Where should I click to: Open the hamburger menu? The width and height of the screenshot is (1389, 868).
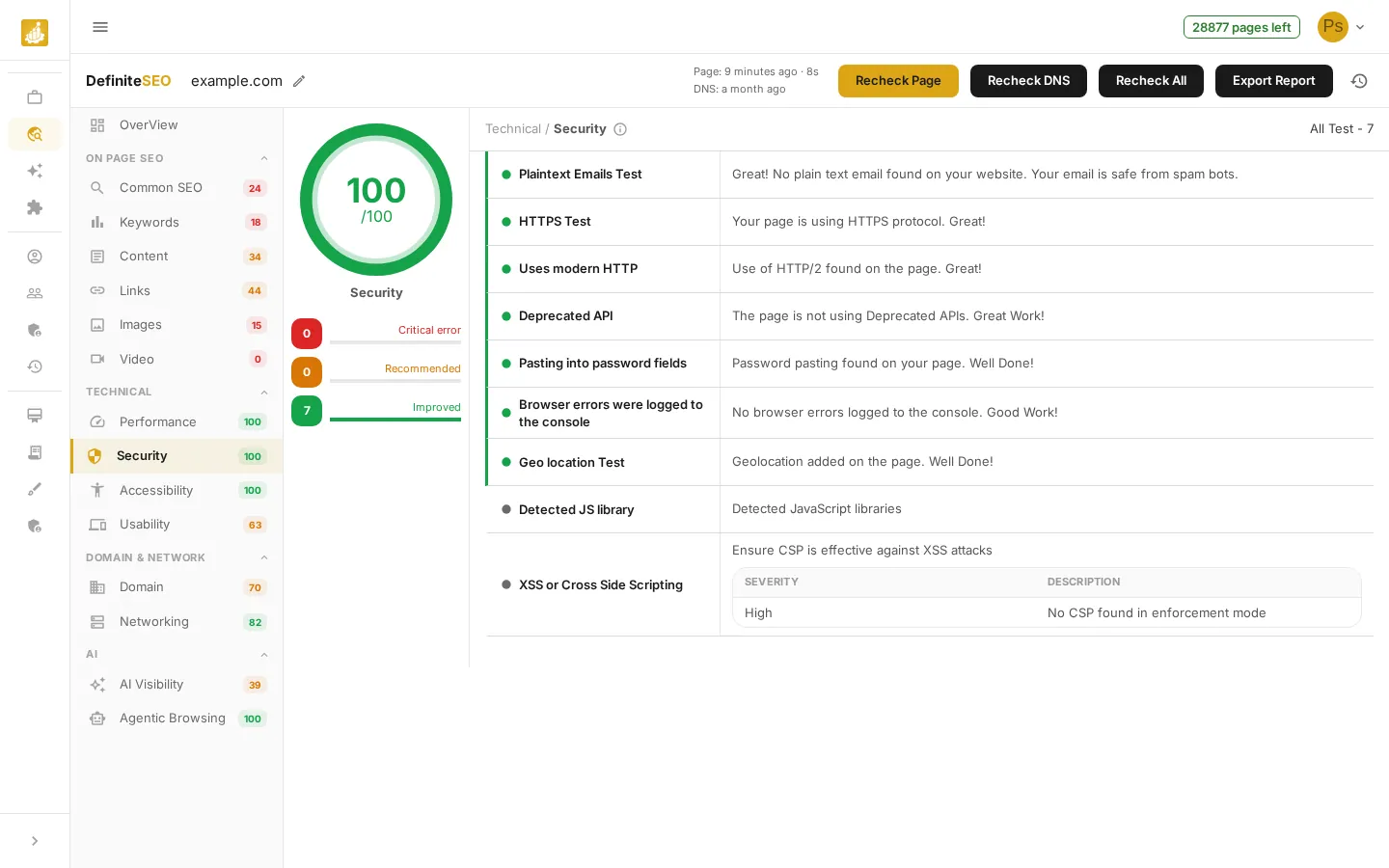[100, 27]
